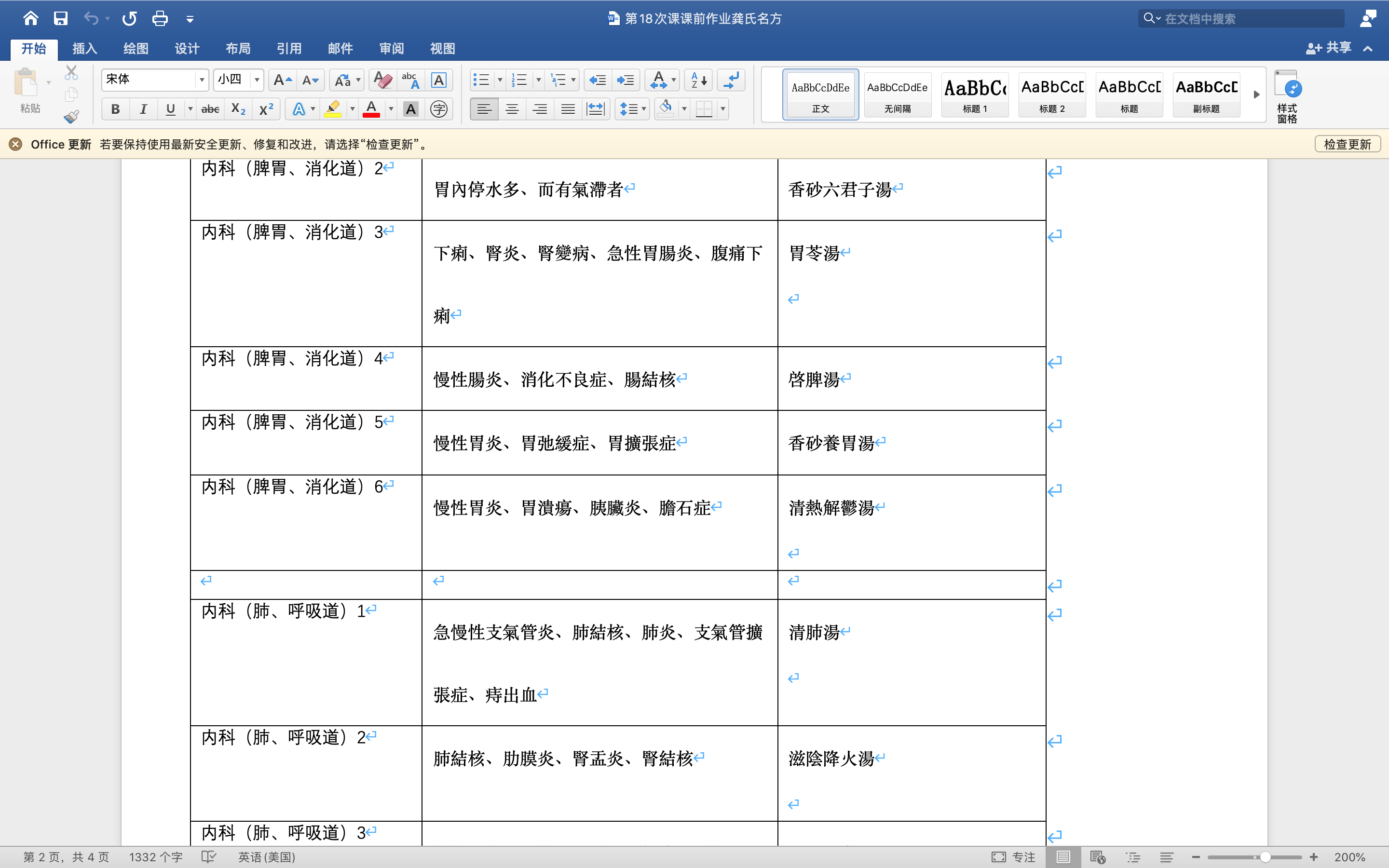Toggle bold formatting
This screenshot has width=1389, height=868.
point(115,109)
